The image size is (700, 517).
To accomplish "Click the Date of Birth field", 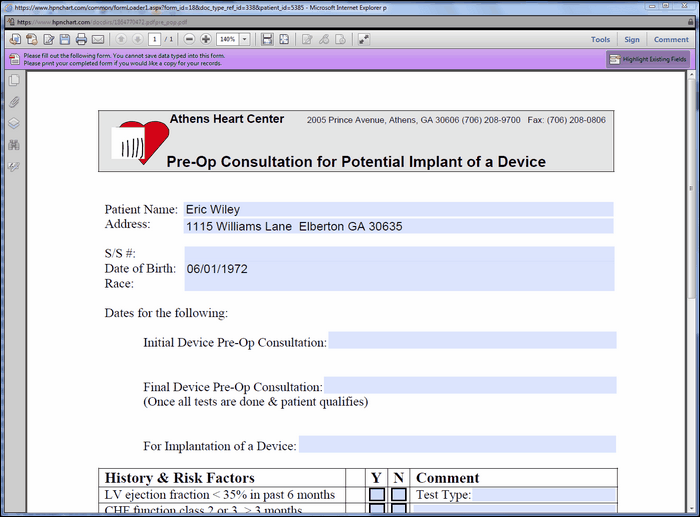I will (399, 269).
